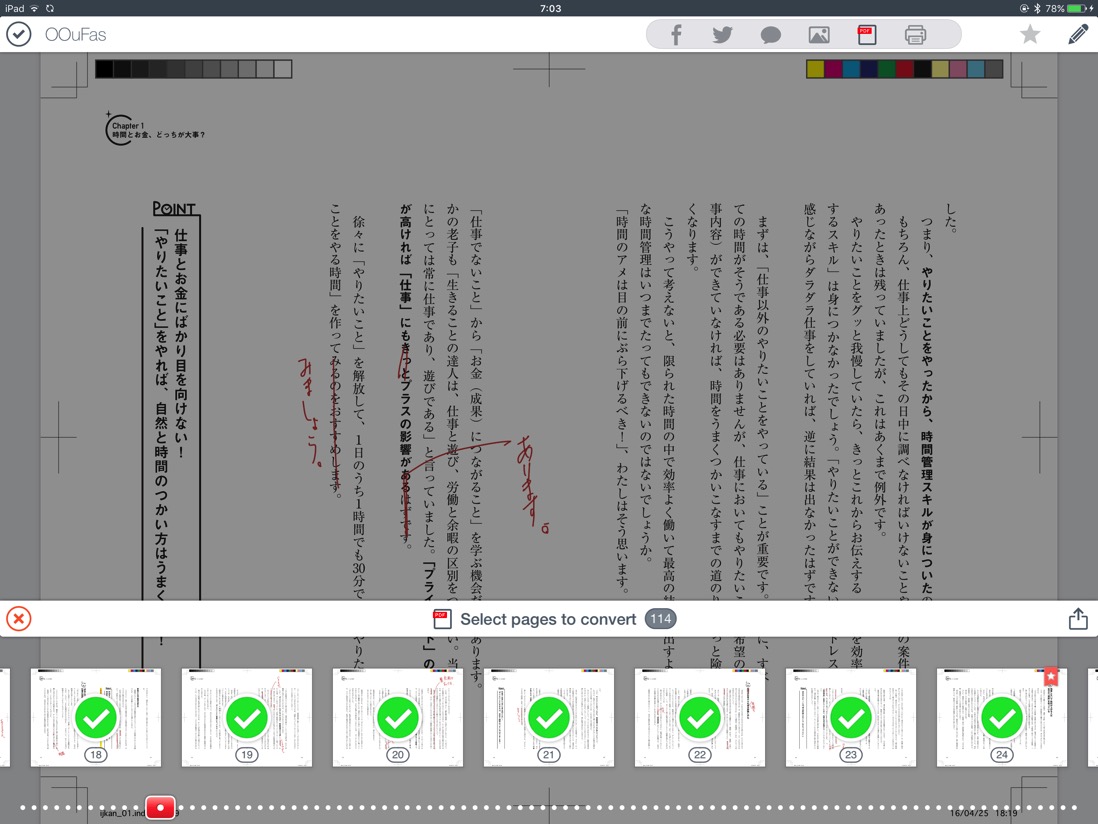This screenshot has height=824, width=1098.
Task: Deselect page 24 checkmark
Action: [x=1002, y=718]
